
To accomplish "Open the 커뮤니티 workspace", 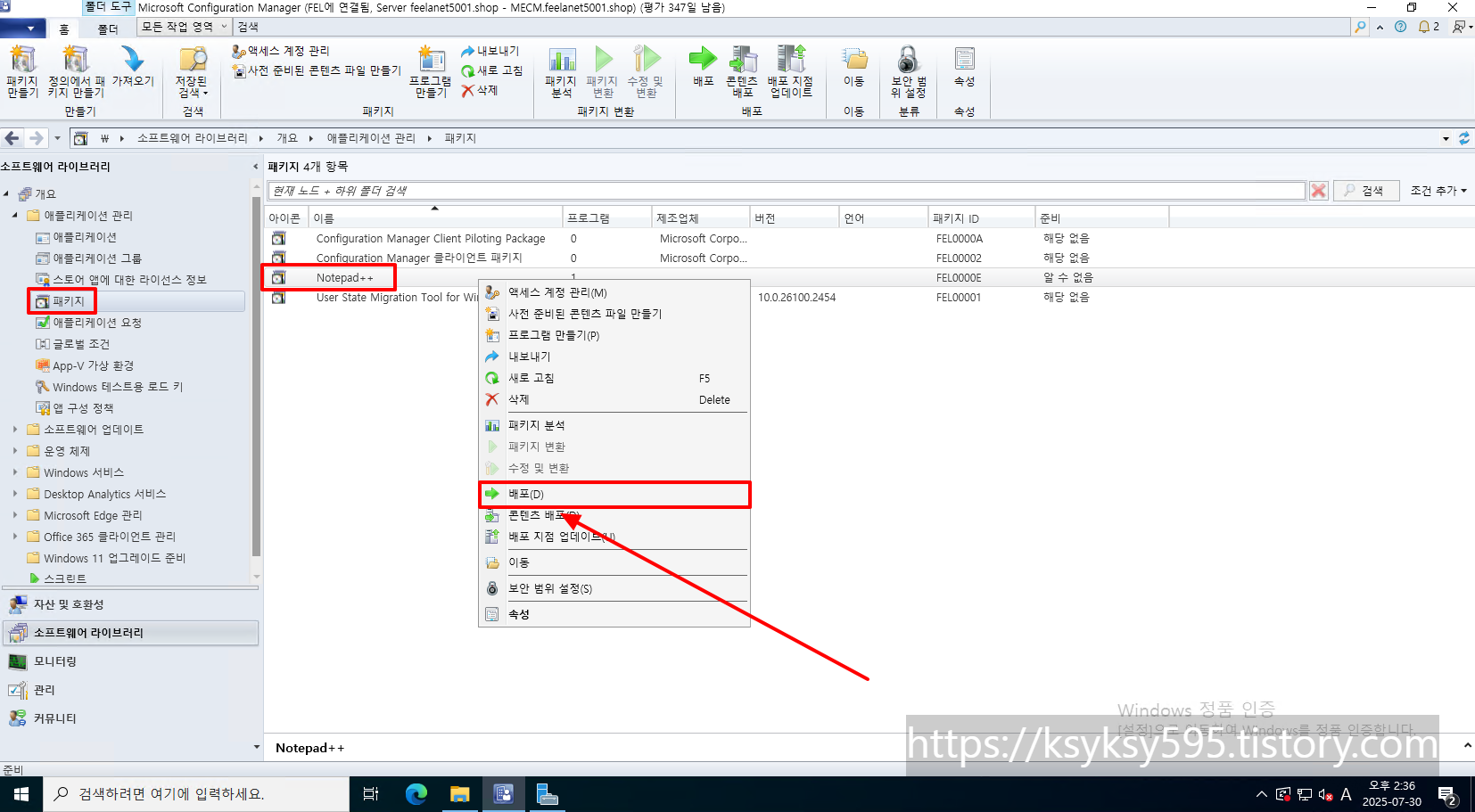I will tap(130, 718).
